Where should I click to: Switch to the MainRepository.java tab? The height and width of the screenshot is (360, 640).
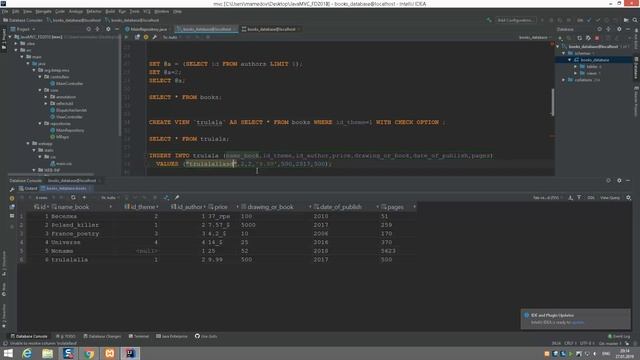(x=146, y=29)
